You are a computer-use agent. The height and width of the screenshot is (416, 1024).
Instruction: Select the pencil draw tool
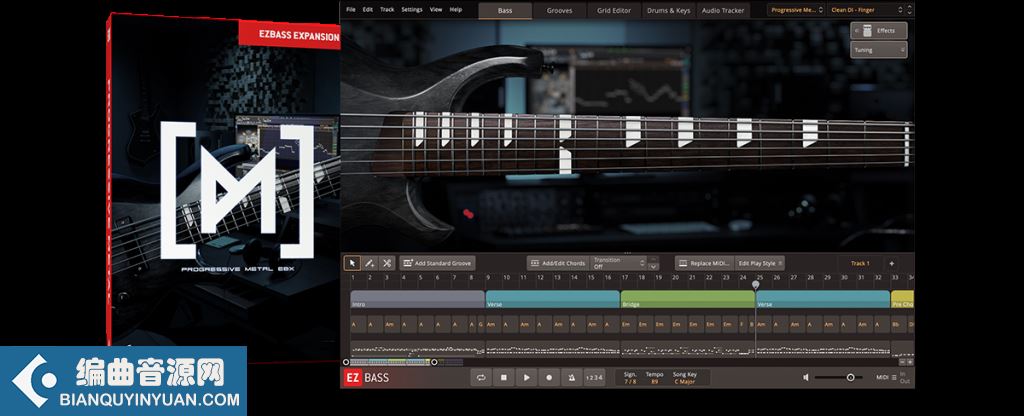pos(369,263)
